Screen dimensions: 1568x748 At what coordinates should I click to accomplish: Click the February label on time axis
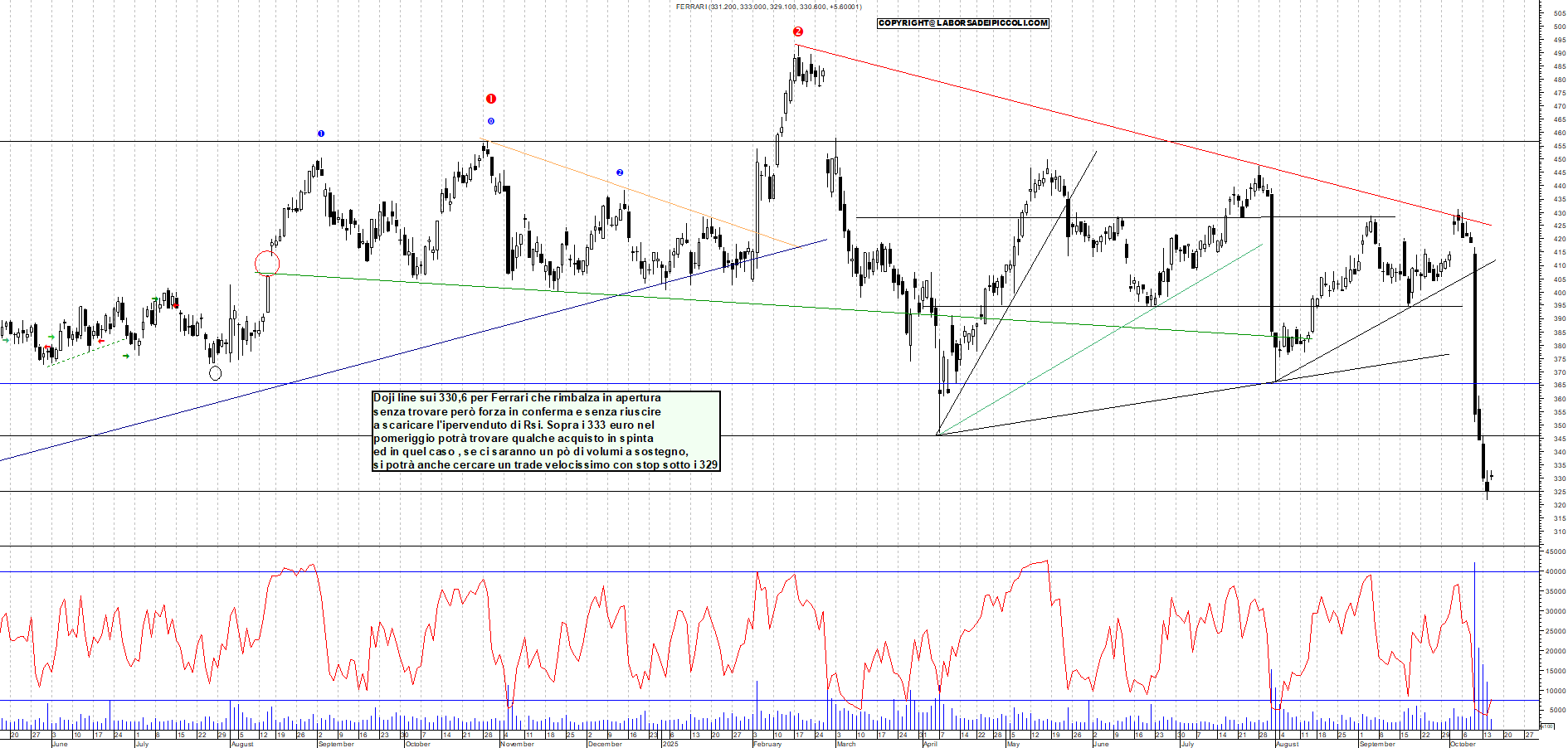(767, 744)
